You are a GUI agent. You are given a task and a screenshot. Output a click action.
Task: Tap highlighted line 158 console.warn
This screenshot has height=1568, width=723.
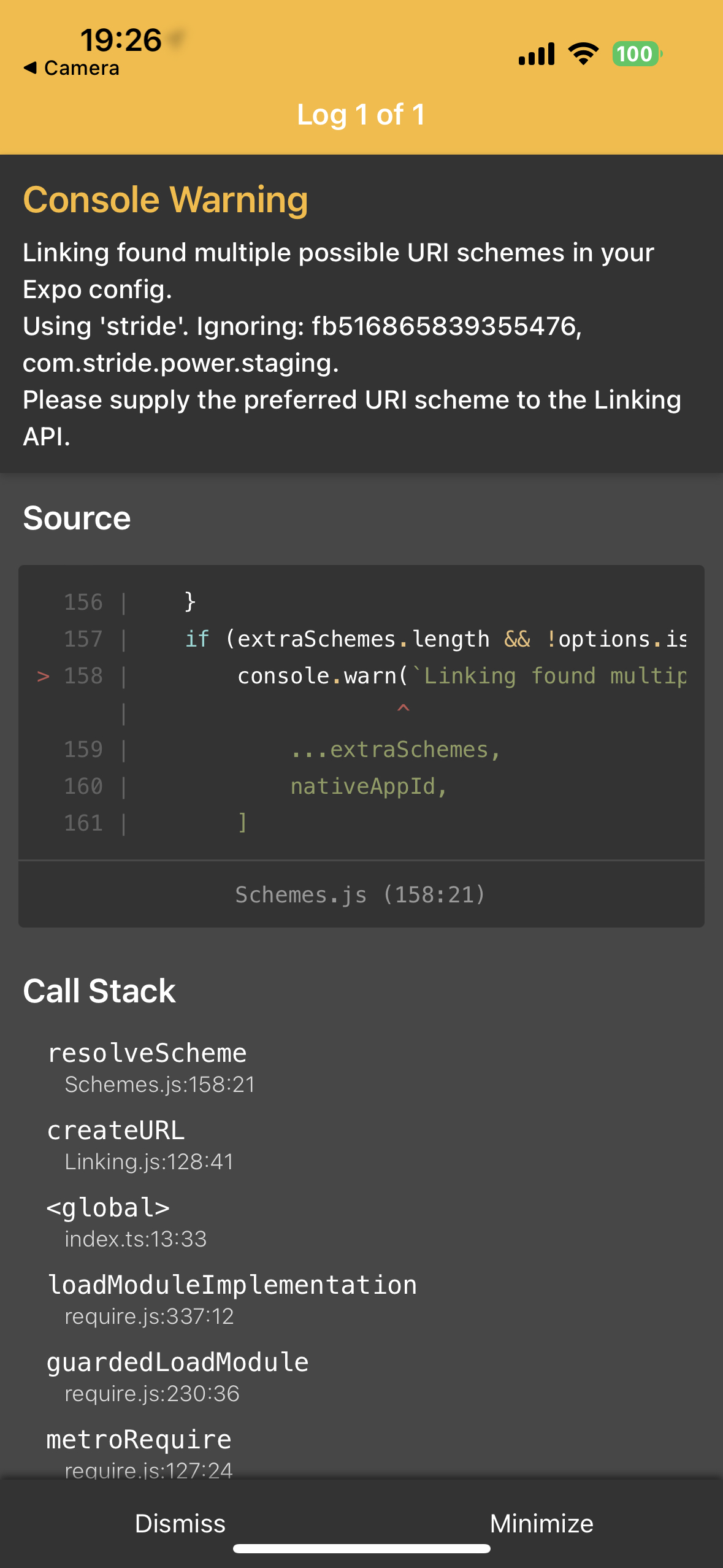pyautogui.click(x=461, y=675)
